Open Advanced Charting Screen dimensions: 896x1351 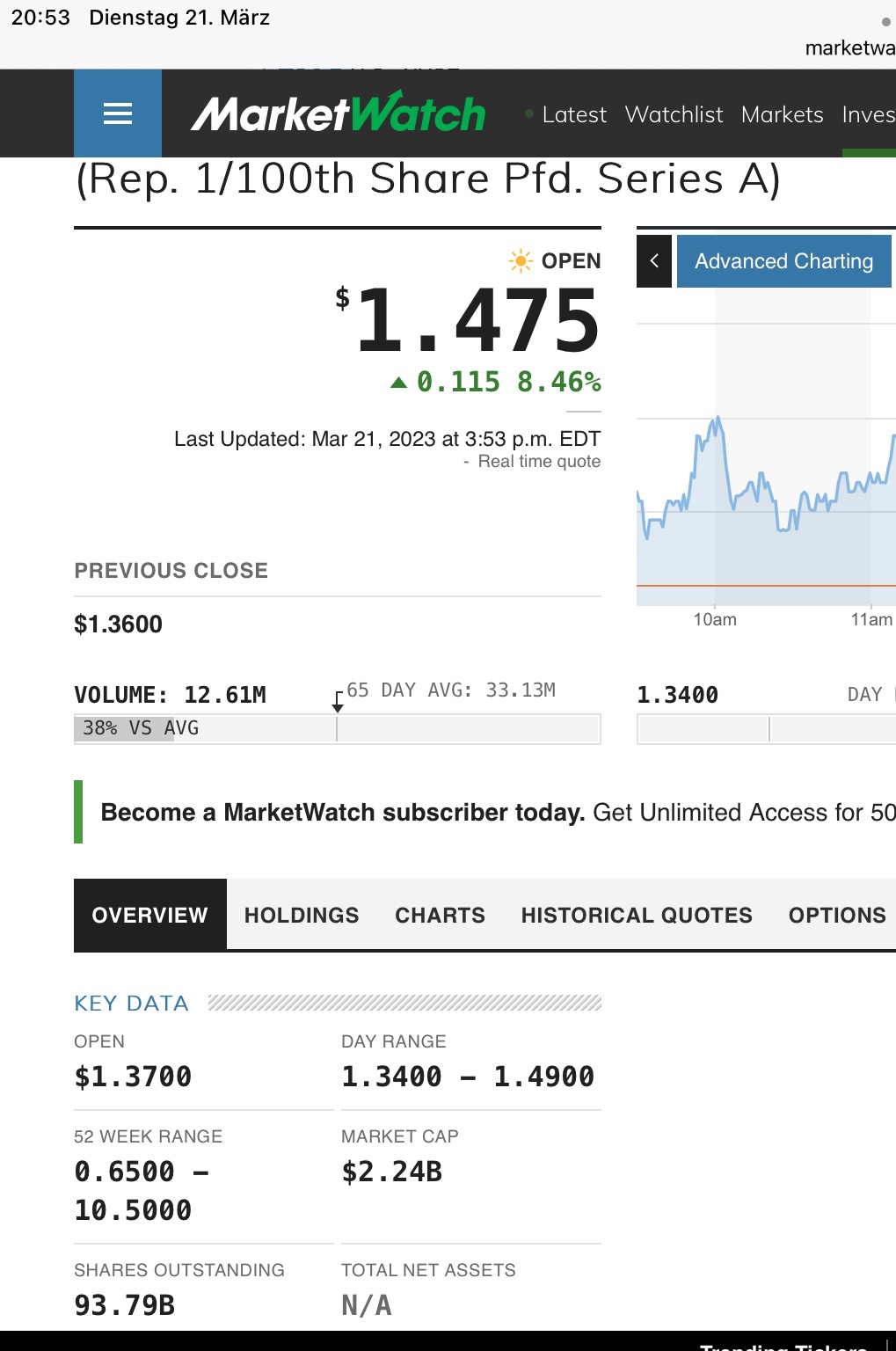[783, 260]
